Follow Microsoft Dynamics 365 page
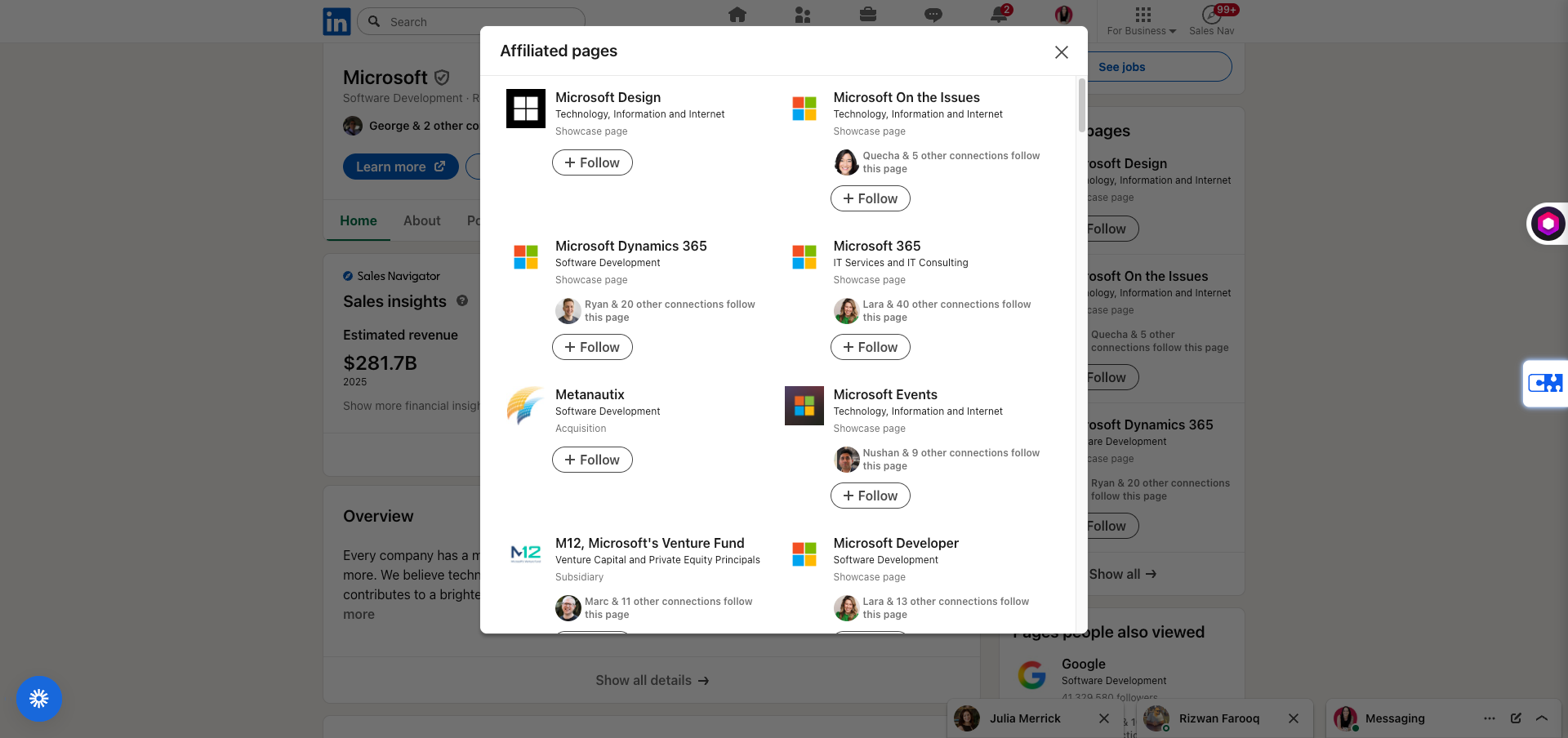Screen dimensions: 1568x738 click(592, 347)
